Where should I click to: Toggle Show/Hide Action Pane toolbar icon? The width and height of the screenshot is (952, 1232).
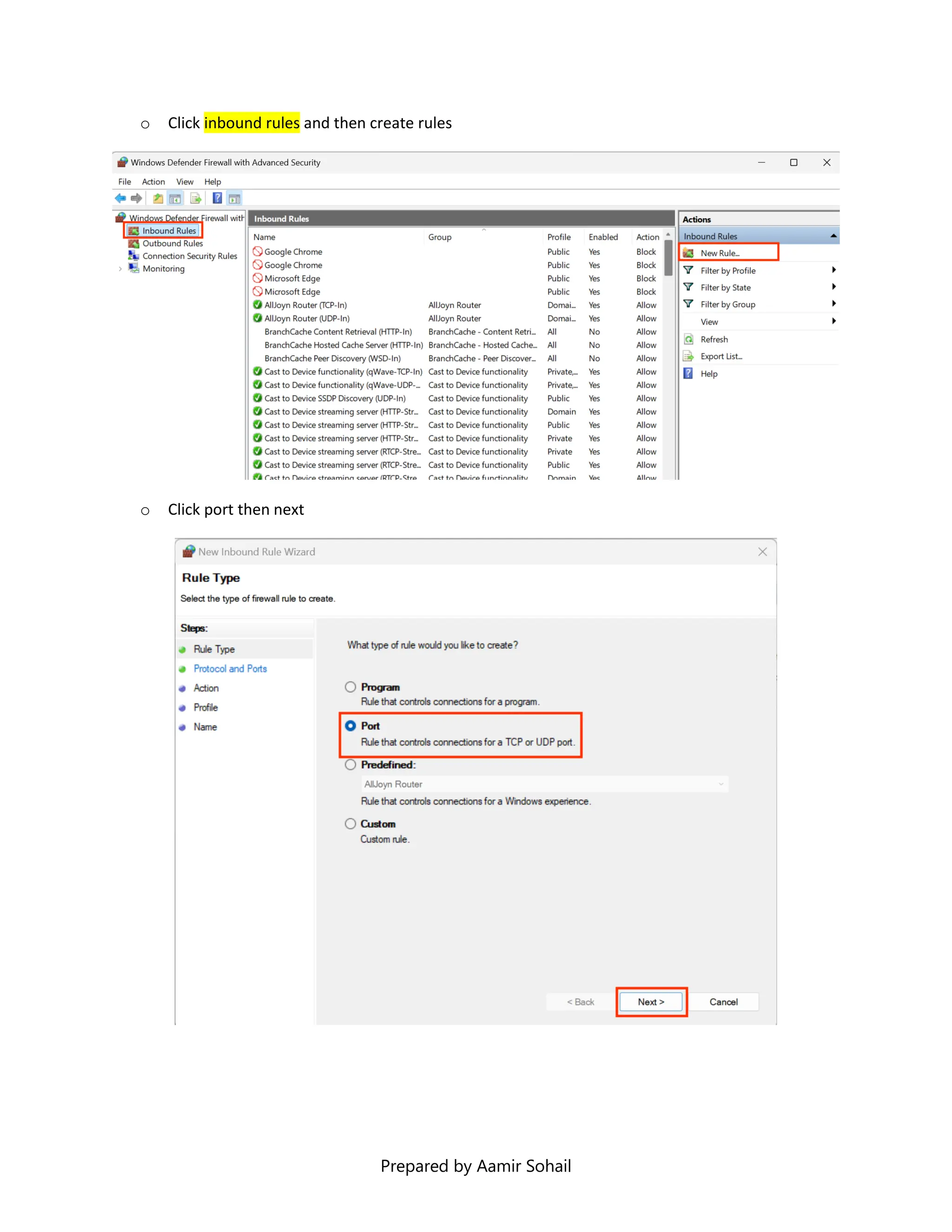(235, 198)
